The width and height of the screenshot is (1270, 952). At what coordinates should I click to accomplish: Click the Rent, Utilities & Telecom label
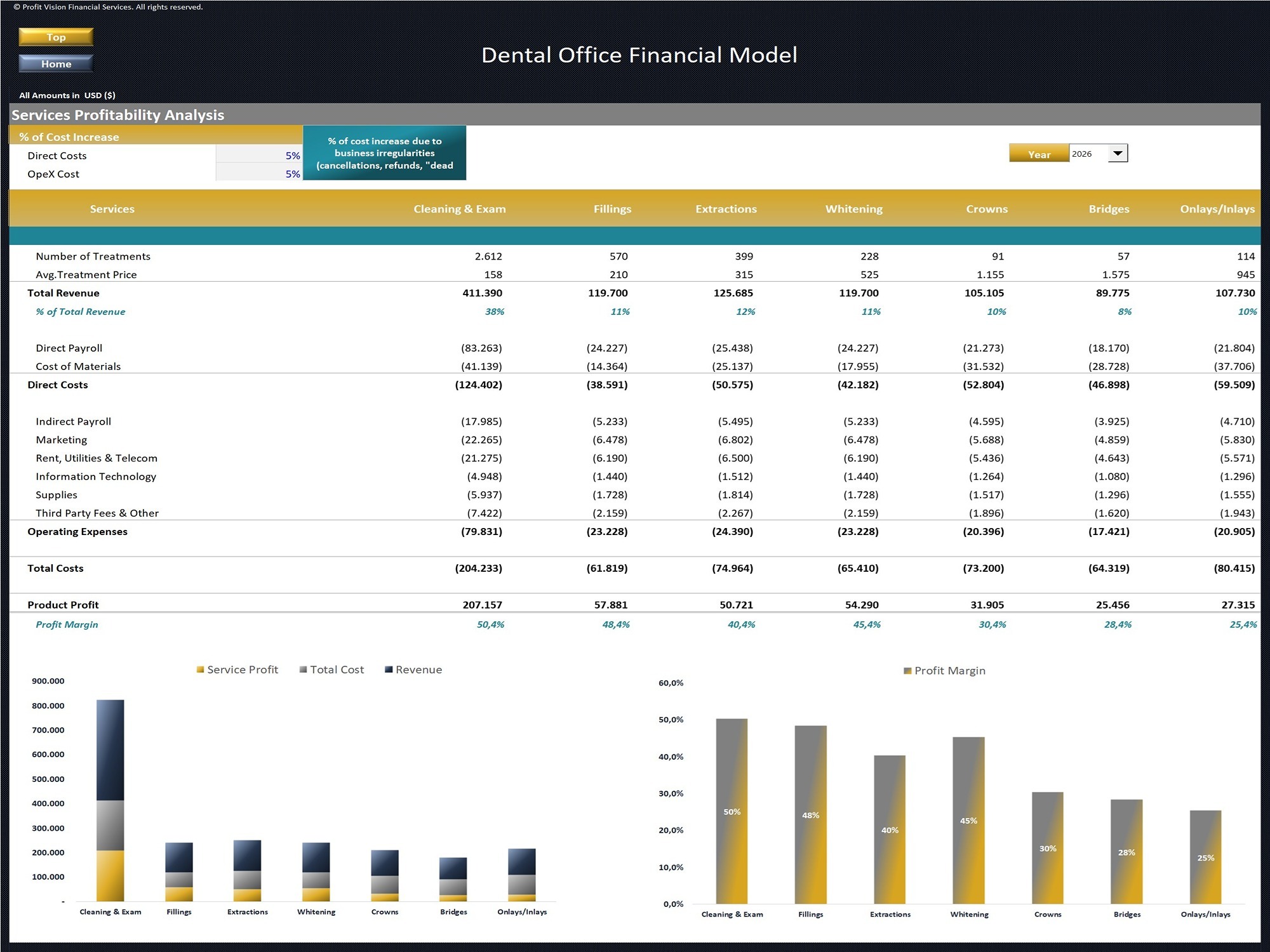pyautogui.click(x=97, y=458)
